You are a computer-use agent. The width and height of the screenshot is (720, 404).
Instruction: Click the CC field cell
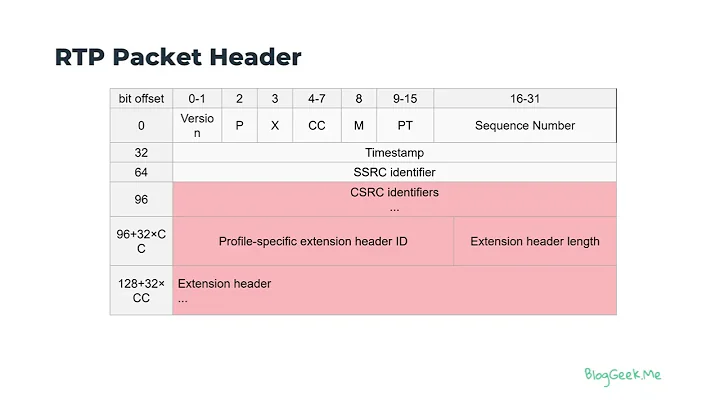coord(317,126)
